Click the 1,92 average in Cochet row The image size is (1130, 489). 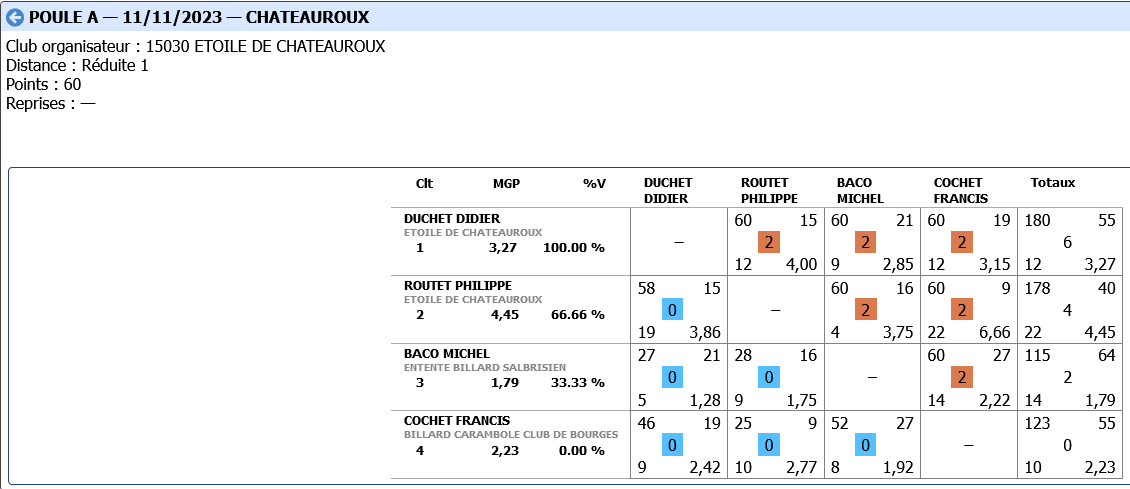click(x=898, y=467)
